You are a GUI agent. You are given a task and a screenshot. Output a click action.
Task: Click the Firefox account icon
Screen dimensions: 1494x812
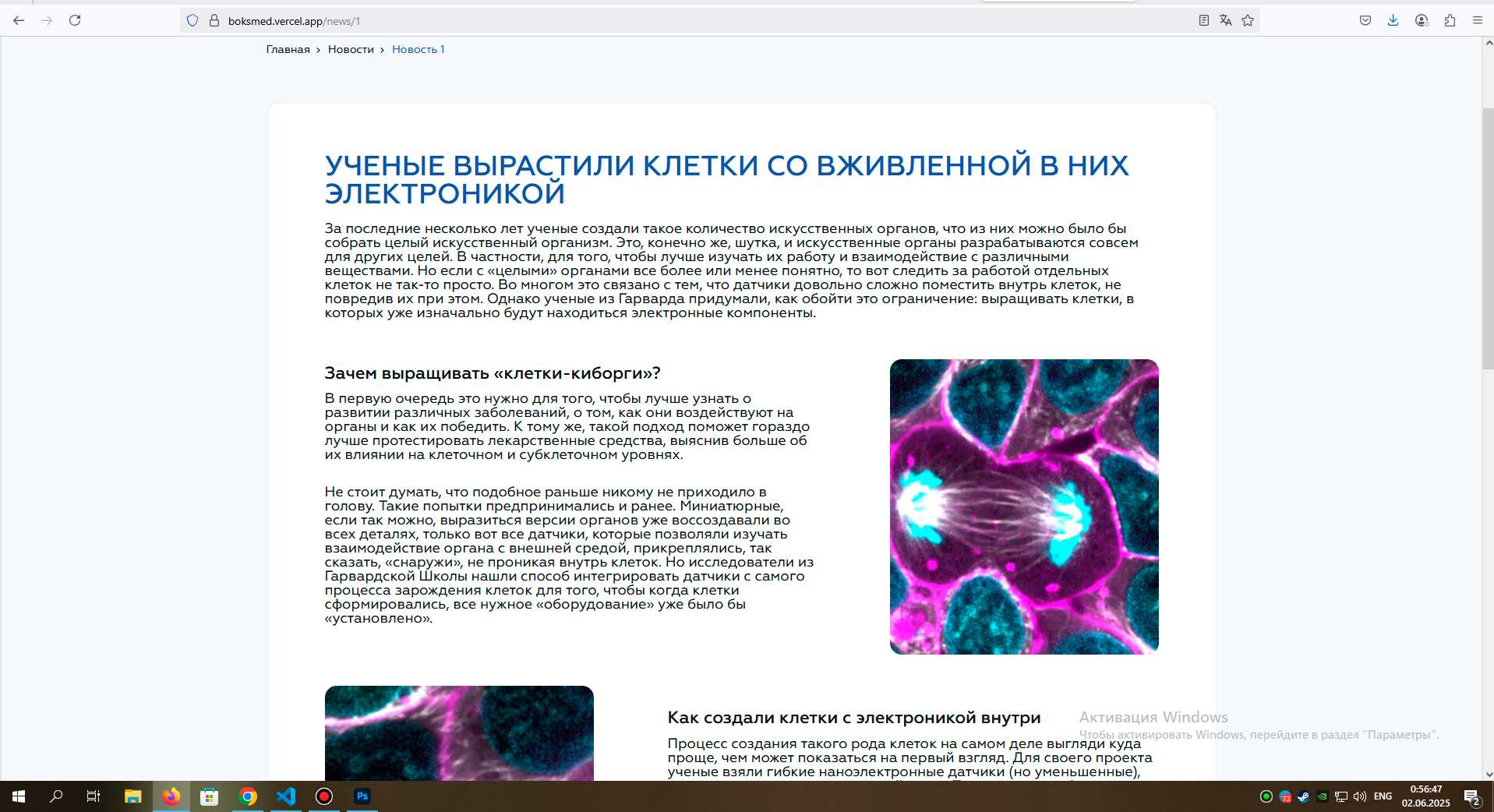1422,20
